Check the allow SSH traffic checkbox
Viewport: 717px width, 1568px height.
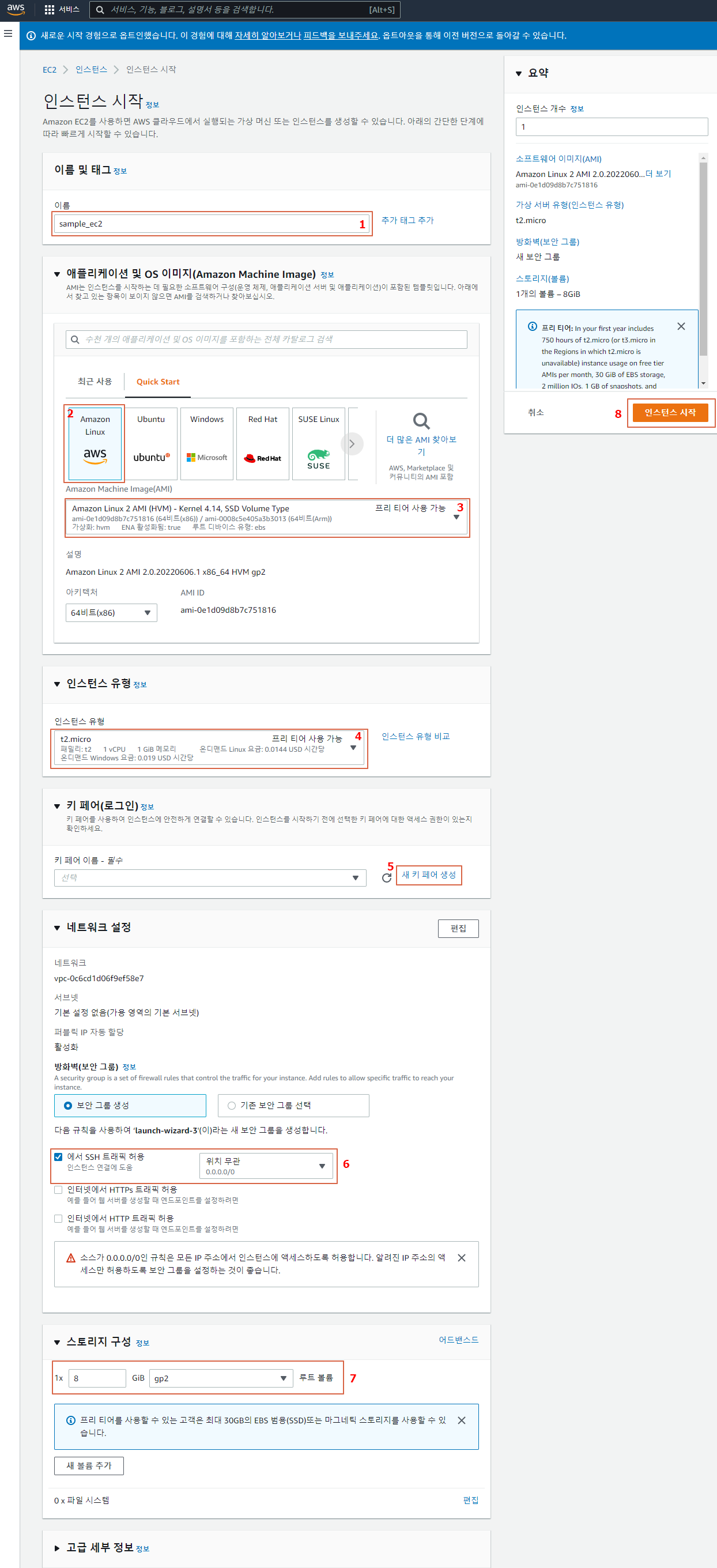[58, 1156]
